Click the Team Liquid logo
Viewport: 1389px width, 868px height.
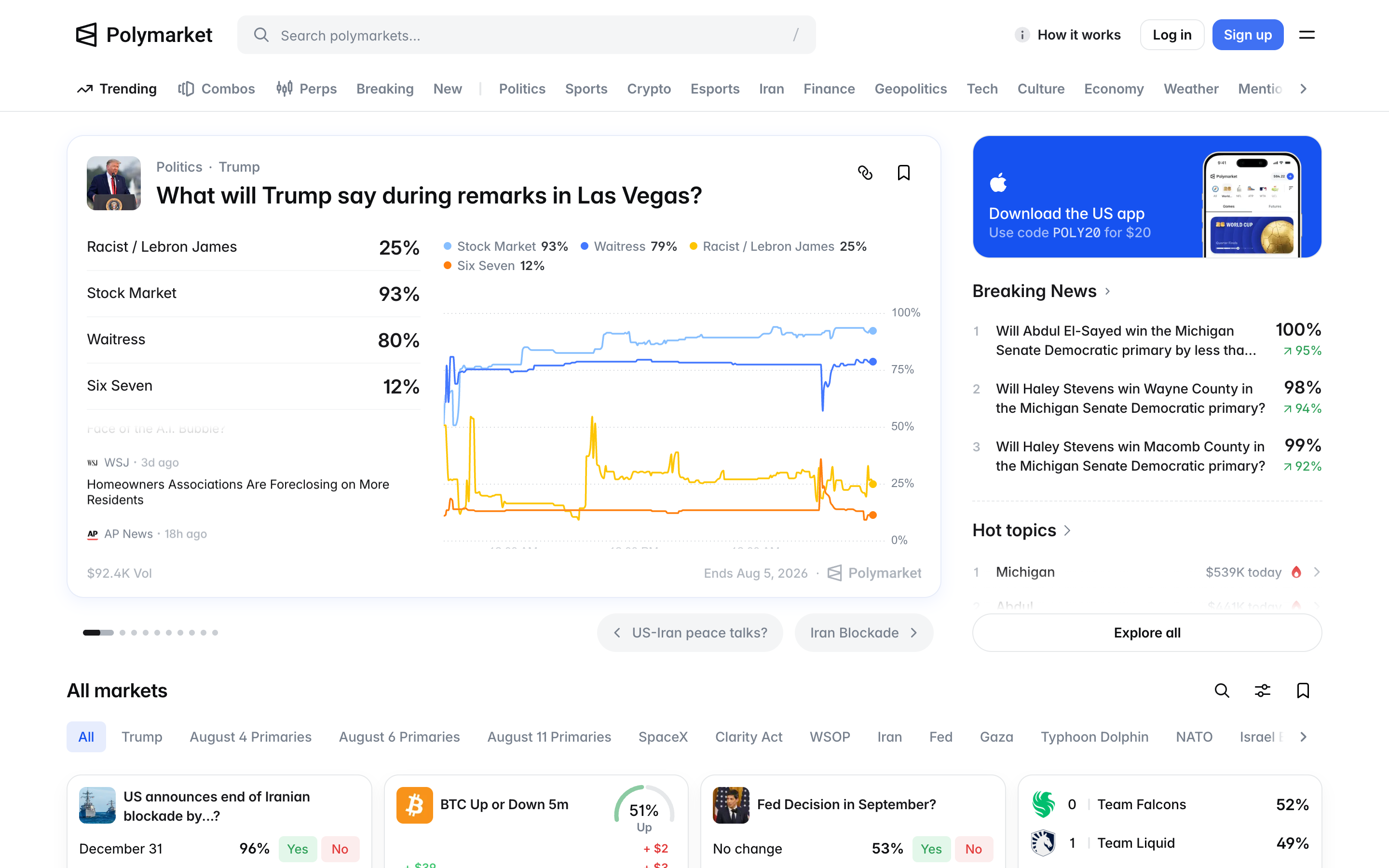click(x=1044, y=843)
